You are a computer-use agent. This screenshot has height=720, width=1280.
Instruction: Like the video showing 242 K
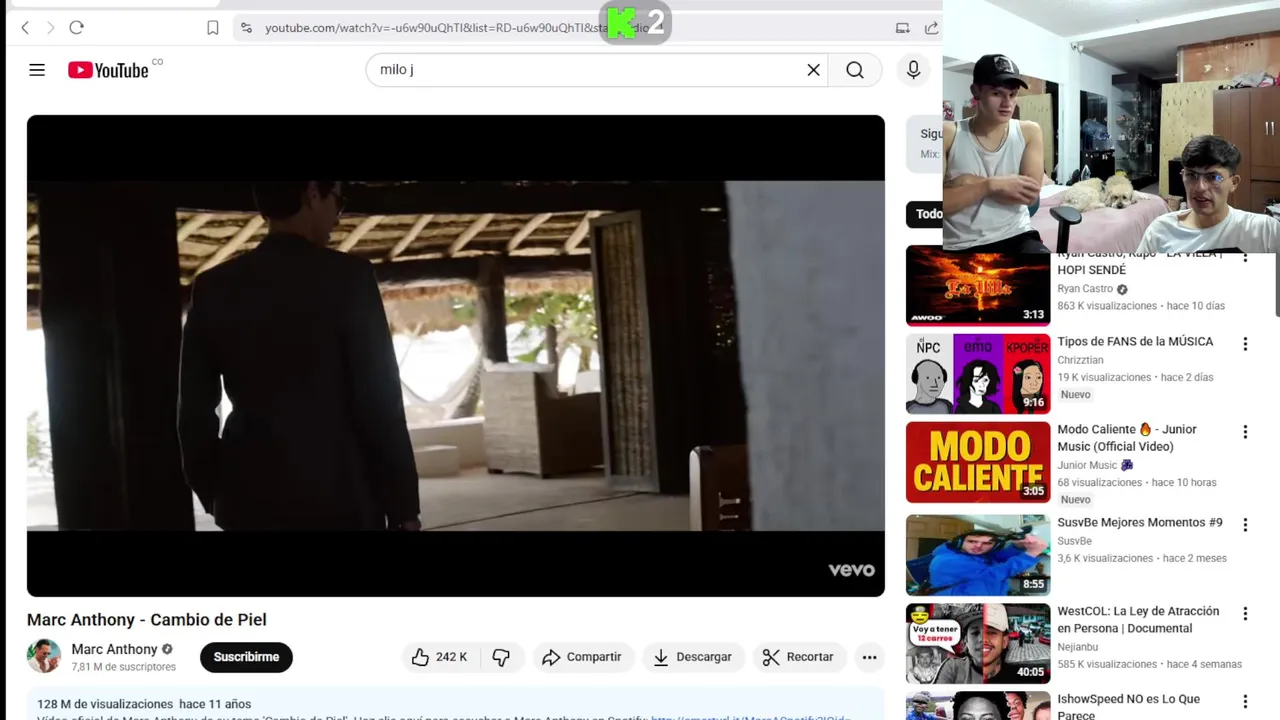tap(438, 657)
